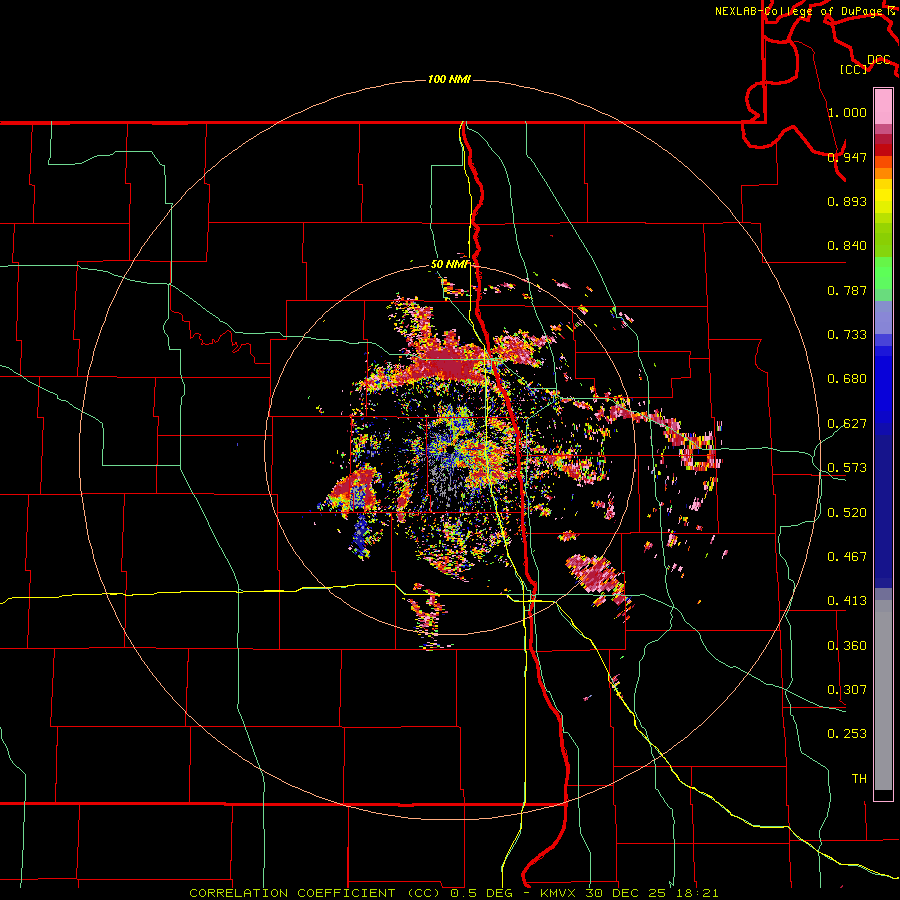Click the TH threshold label on legend

point(859,779)
